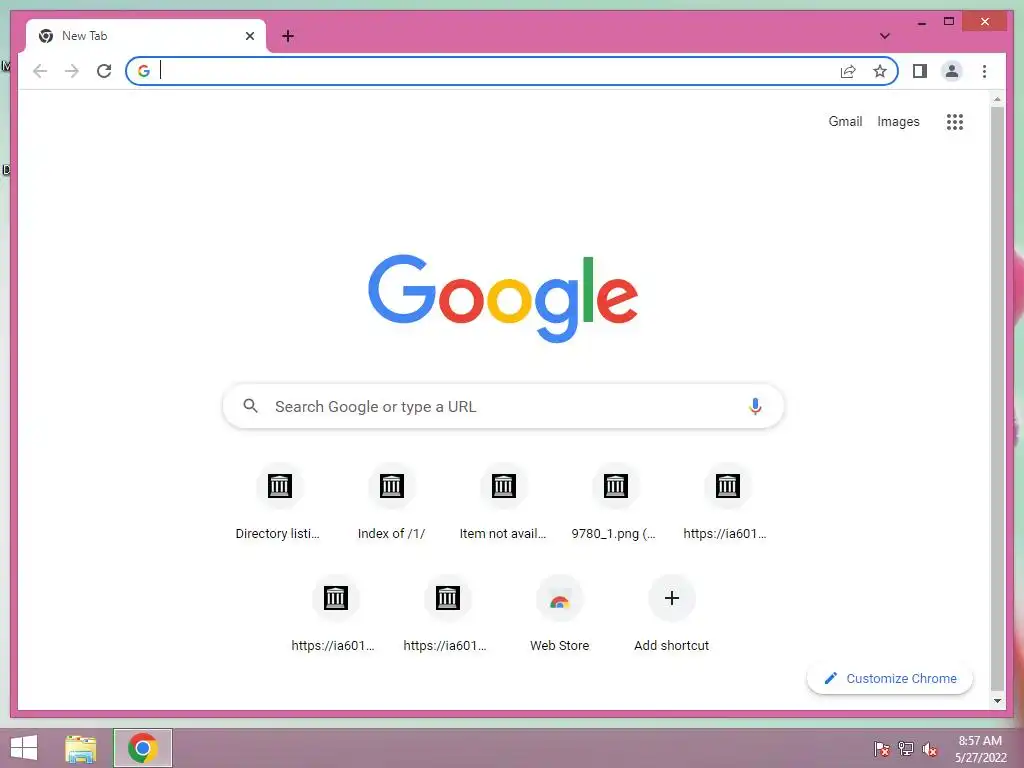Close the New Tab tab

click(x=249, y=36)
